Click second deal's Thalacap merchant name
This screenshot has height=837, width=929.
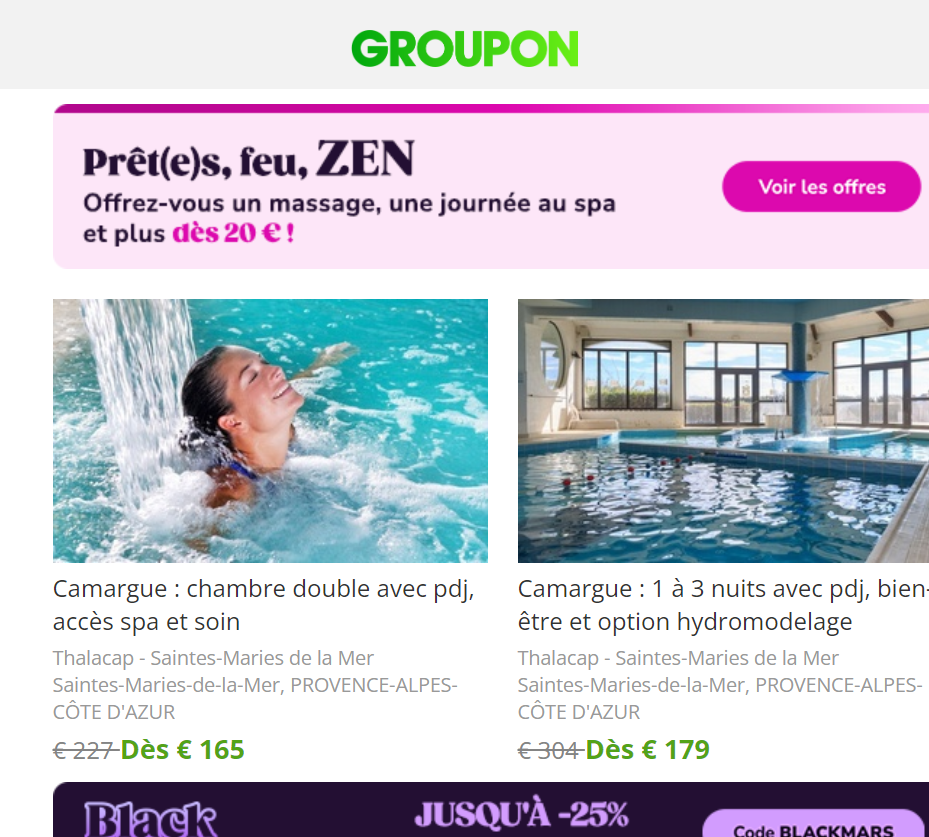point(678,658)
